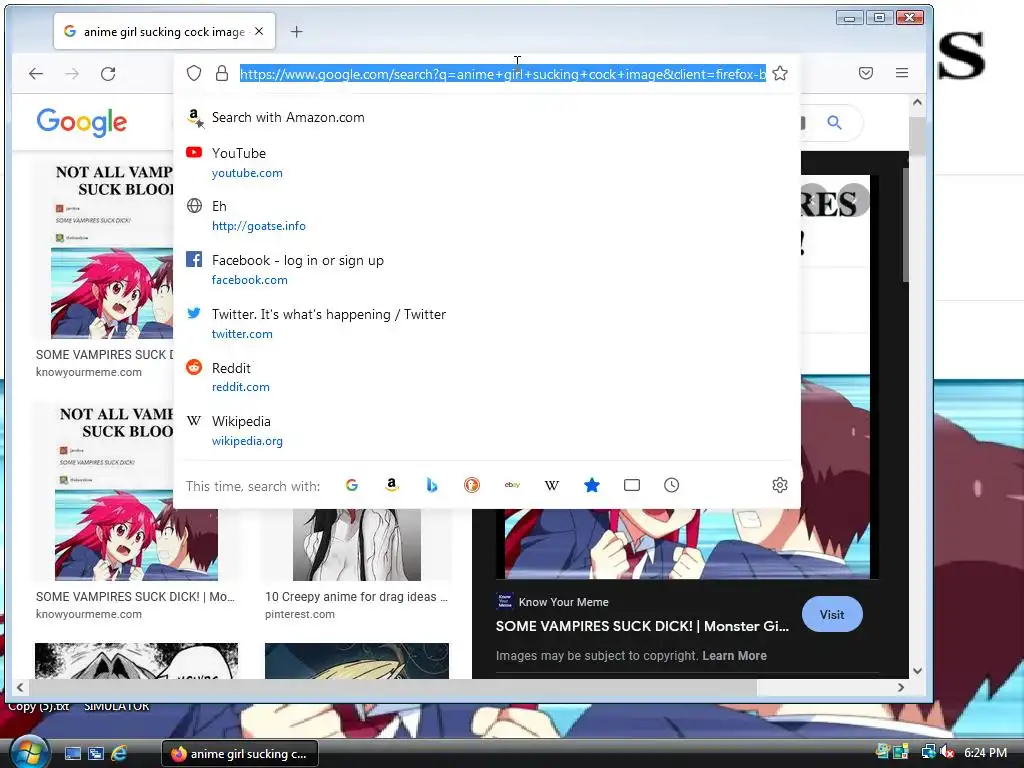1024x768 pixels.
Task: Go back to the previous page
Action: pyautogui.click(x=36, y=74)
